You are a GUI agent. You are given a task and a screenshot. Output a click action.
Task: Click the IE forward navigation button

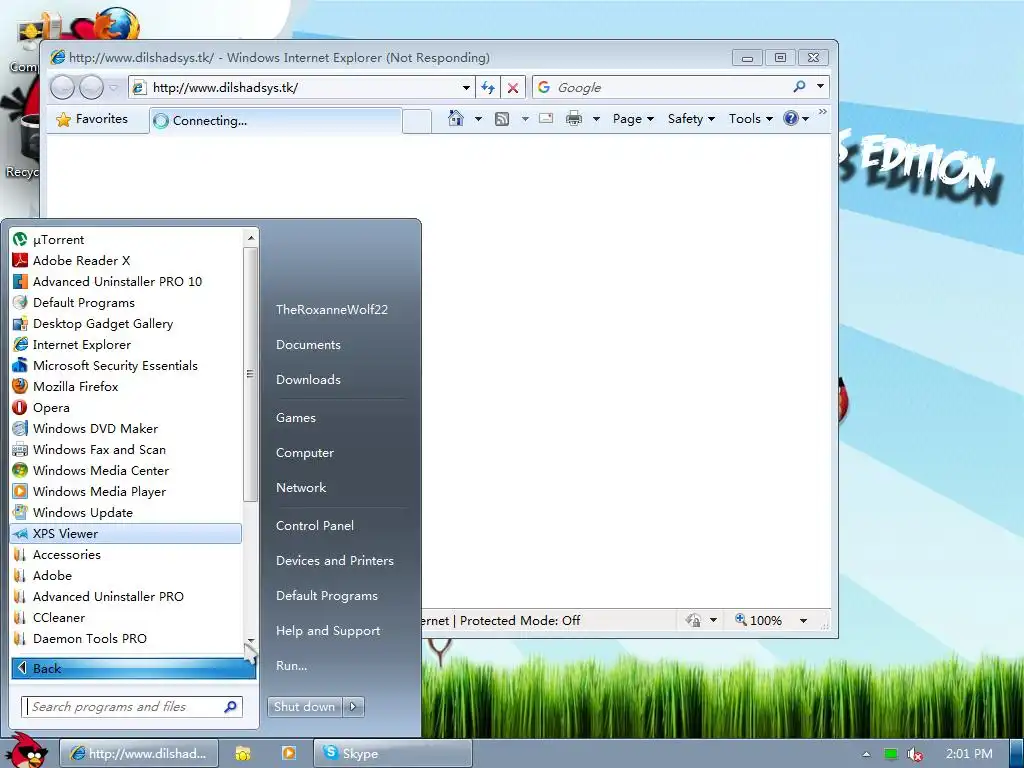pyautogui.click(x=91, y=88)
